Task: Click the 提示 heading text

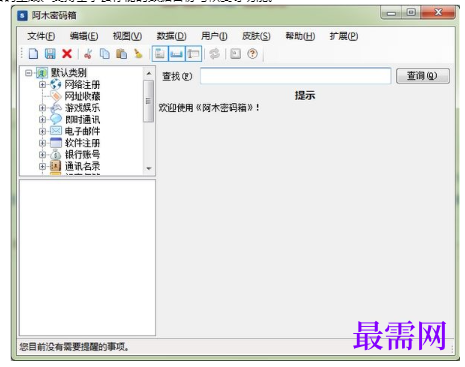Action: [x=305, y=96]
